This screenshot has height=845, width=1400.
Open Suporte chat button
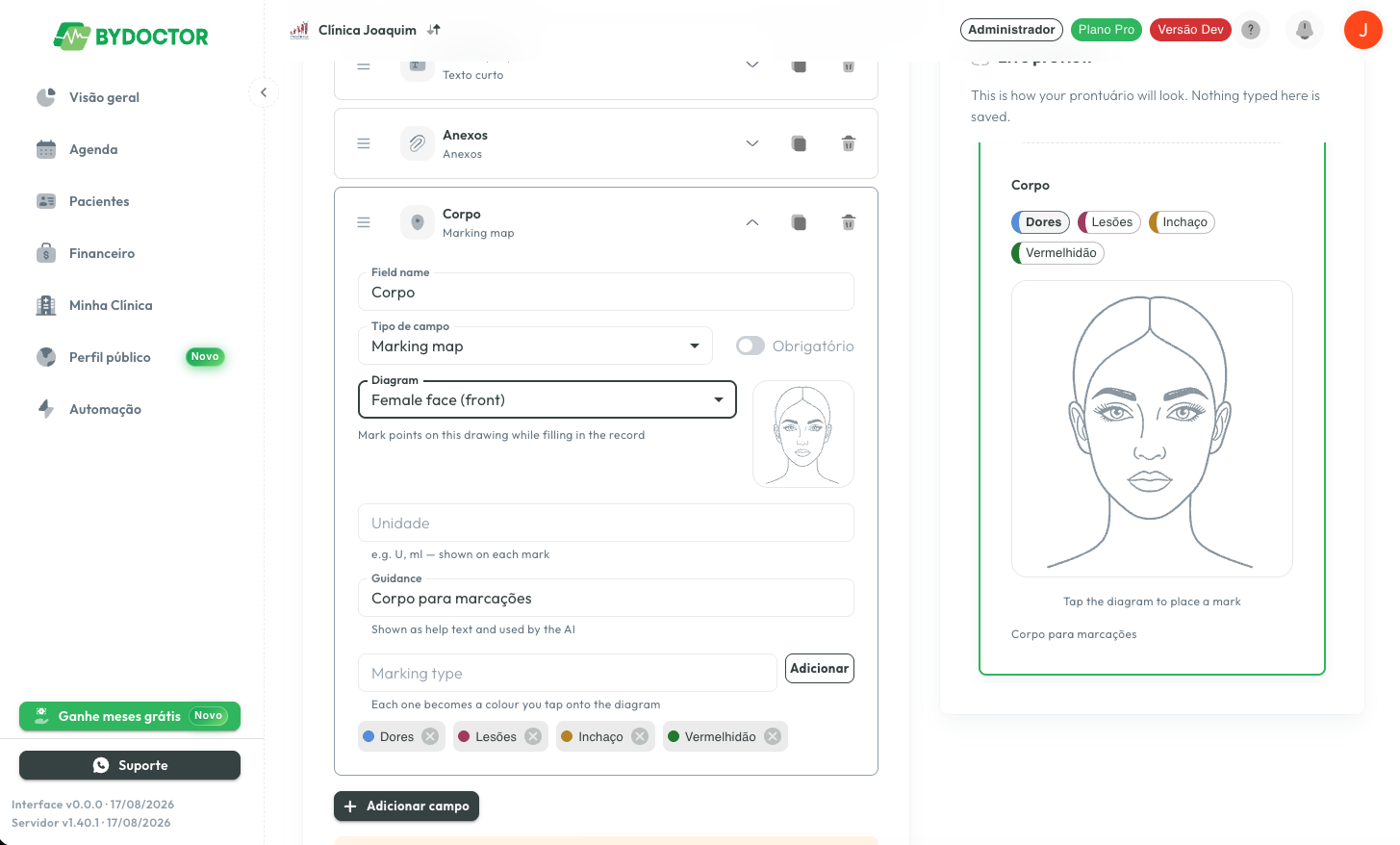tap(130, 765)
